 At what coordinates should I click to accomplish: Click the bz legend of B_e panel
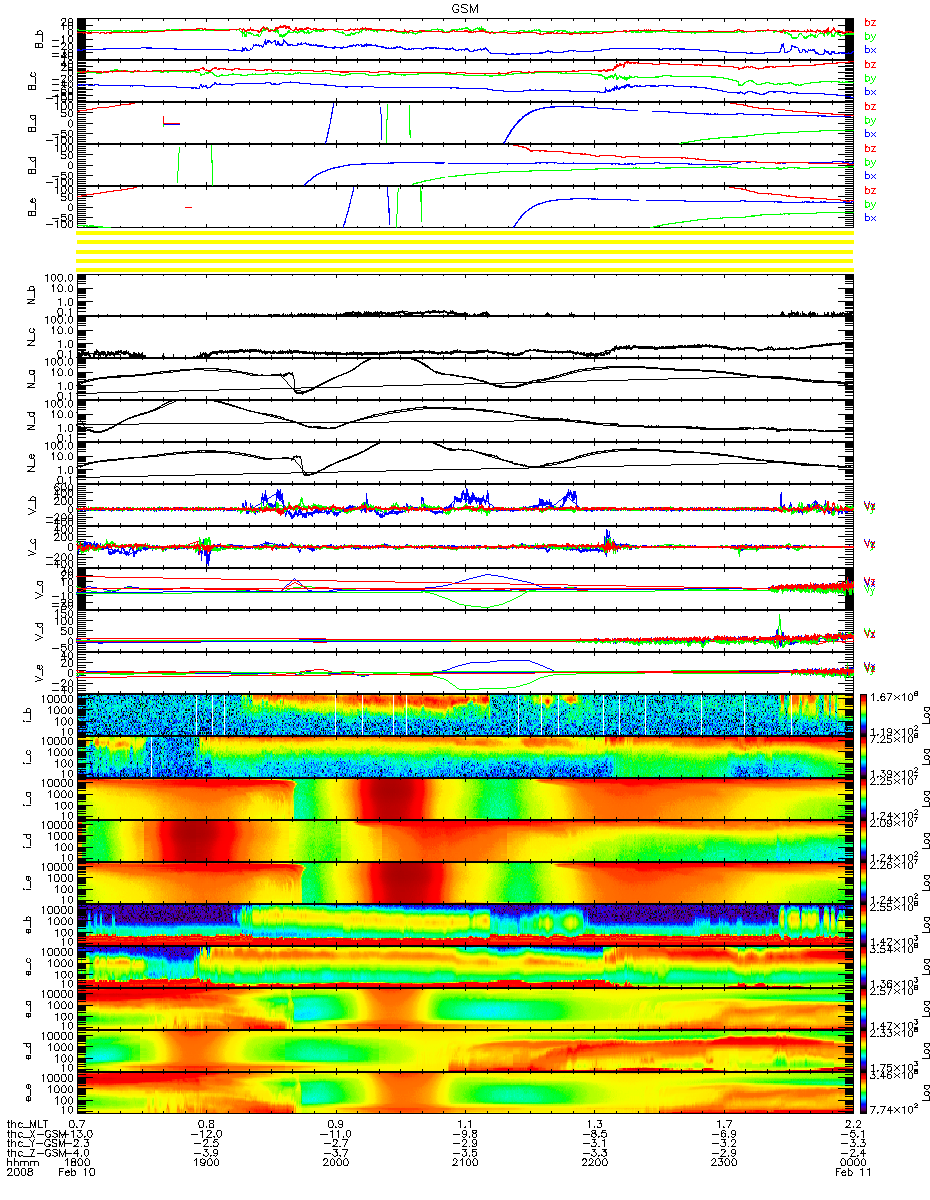coord(870,190)
